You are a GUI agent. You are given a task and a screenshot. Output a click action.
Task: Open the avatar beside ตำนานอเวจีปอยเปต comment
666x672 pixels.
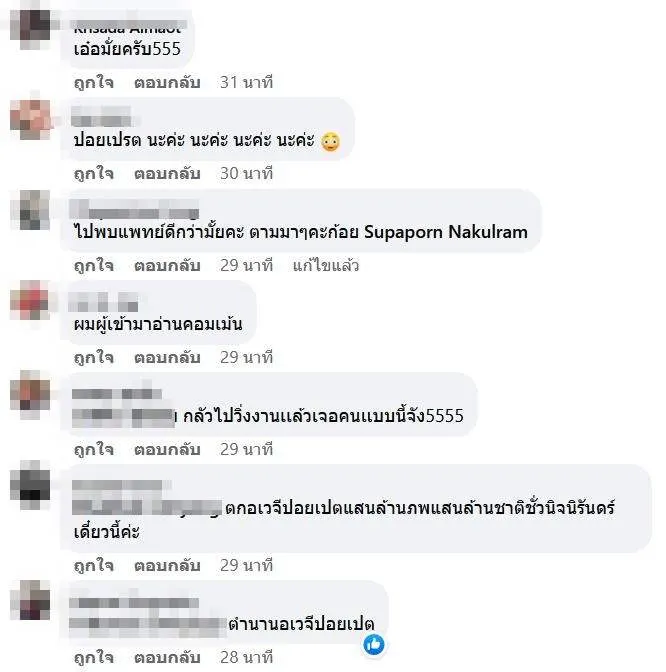pos(30,600)
